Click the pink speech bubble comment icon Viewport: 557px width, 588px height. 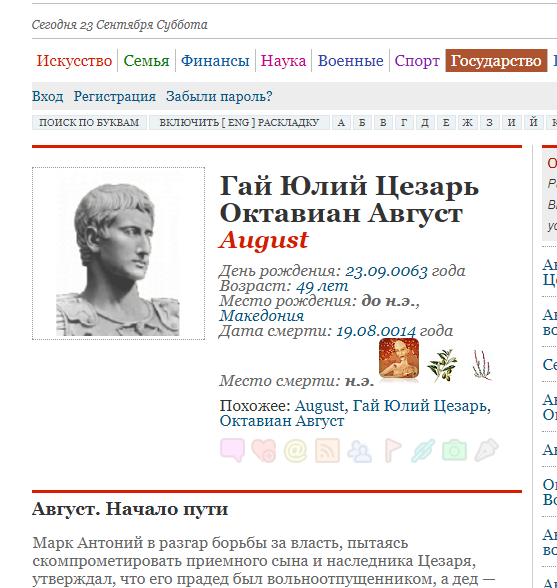tap(233, 450)
